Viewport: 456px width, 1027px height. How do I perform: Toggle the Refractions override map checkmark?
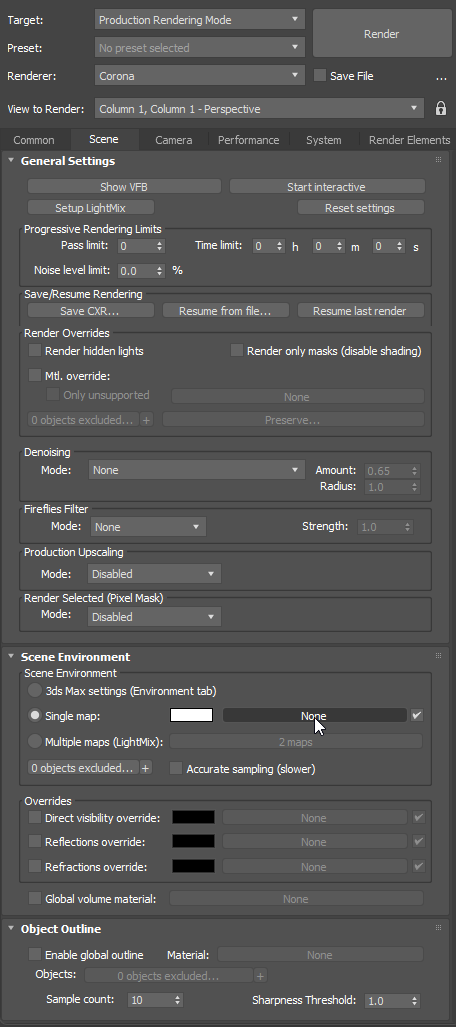pos(418,866)
